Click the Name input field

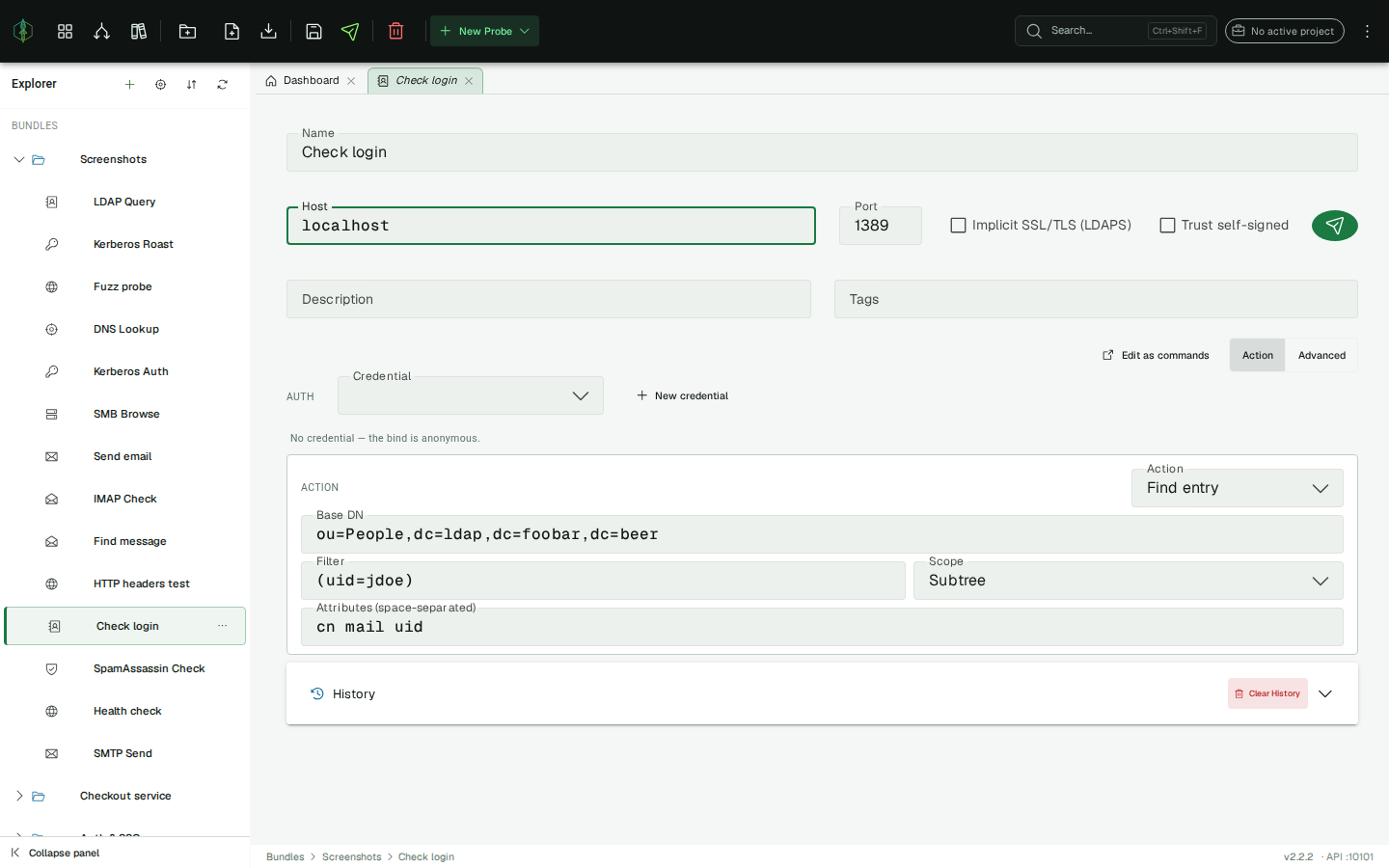[822, 152]
